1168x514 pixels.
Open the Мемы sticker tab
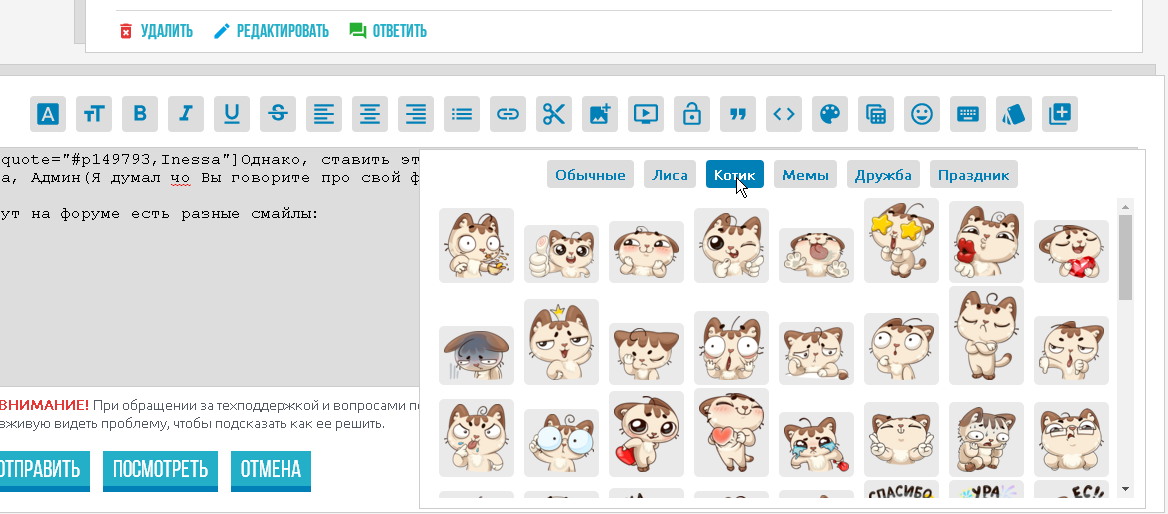click(x=805, y=175)
